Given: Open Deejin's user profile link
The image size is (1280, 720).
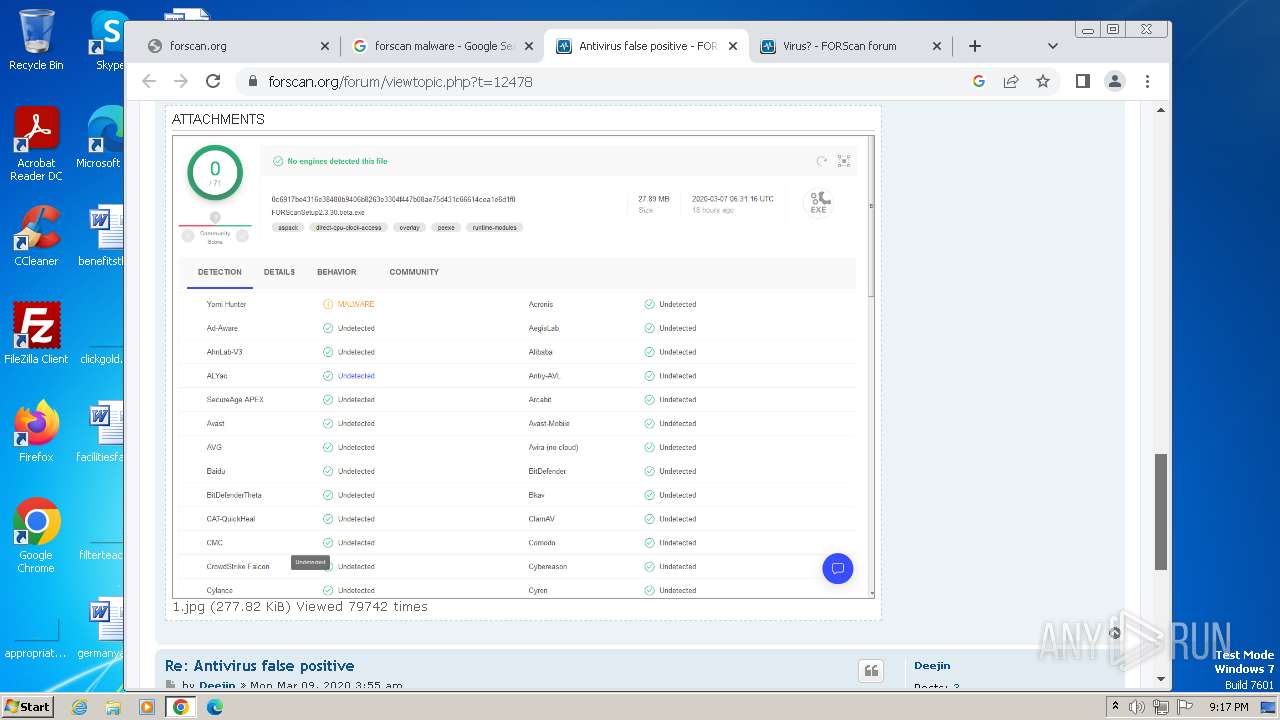Looking at the screenshot, I should 932,665.
